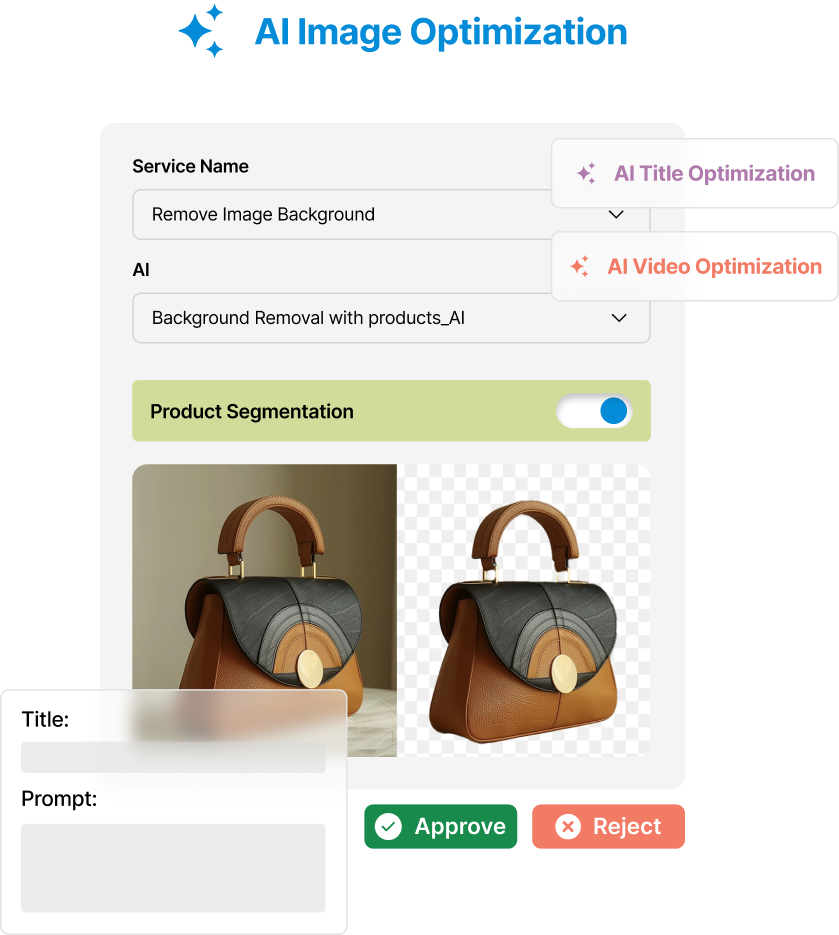Switch to AI Title Optimization tab
The width and height of the screenshot is (839, 935).
(695, 174)
